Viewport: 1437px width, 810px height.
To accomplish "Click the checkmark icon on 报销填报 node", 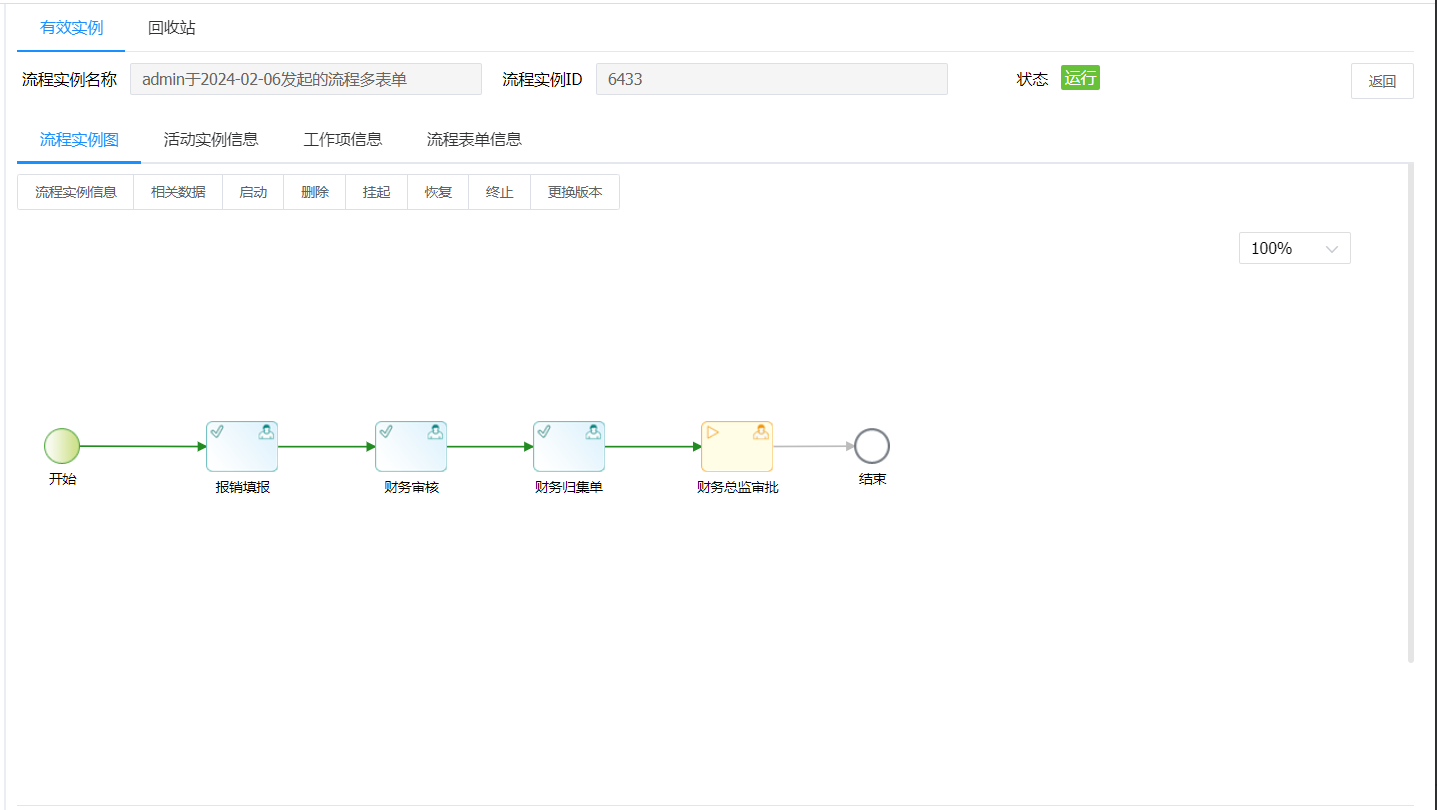I will 217,431.
